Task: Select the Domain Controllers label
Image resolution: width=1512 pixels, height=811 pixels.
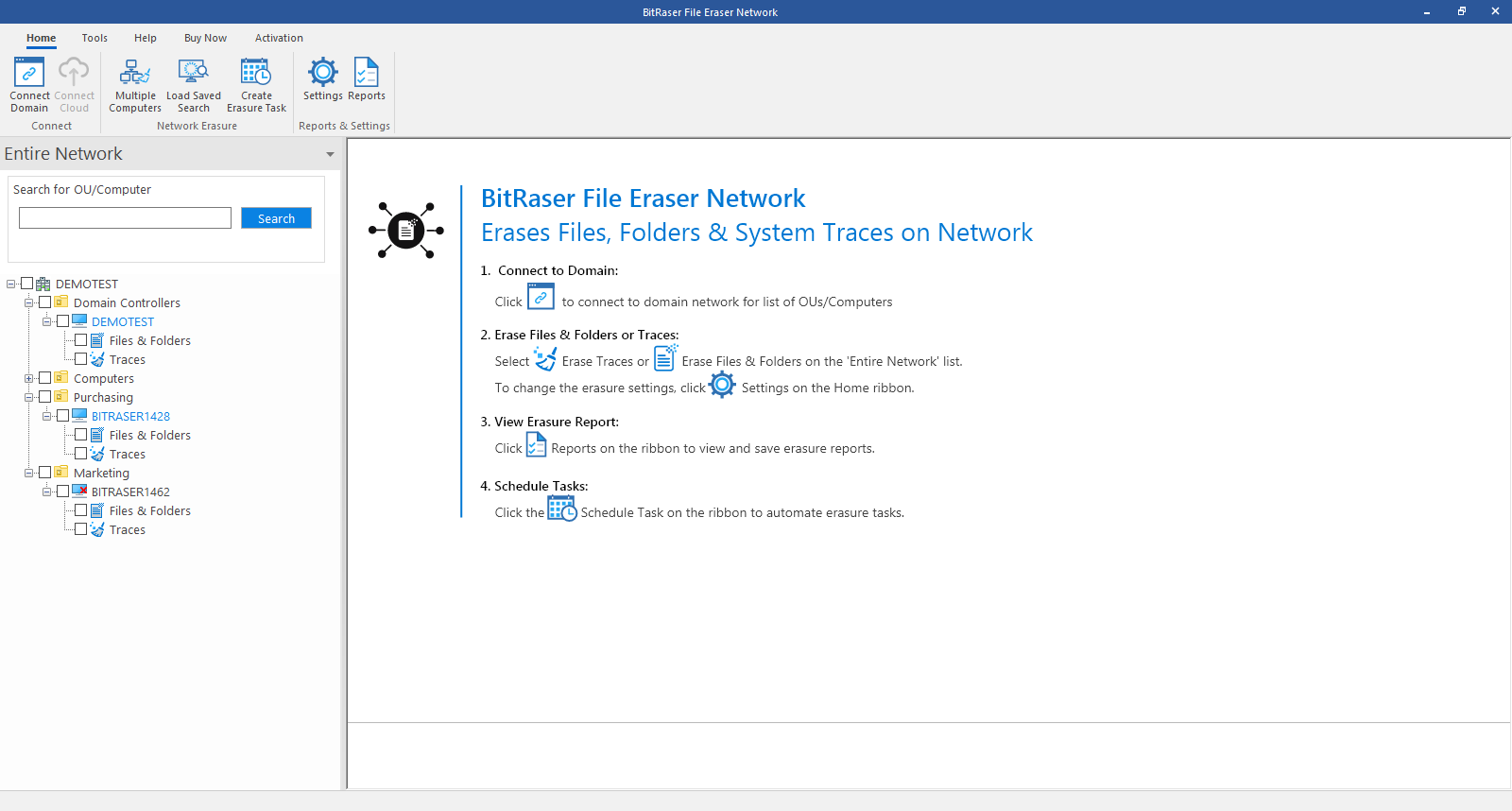Action: coord(127,302)
